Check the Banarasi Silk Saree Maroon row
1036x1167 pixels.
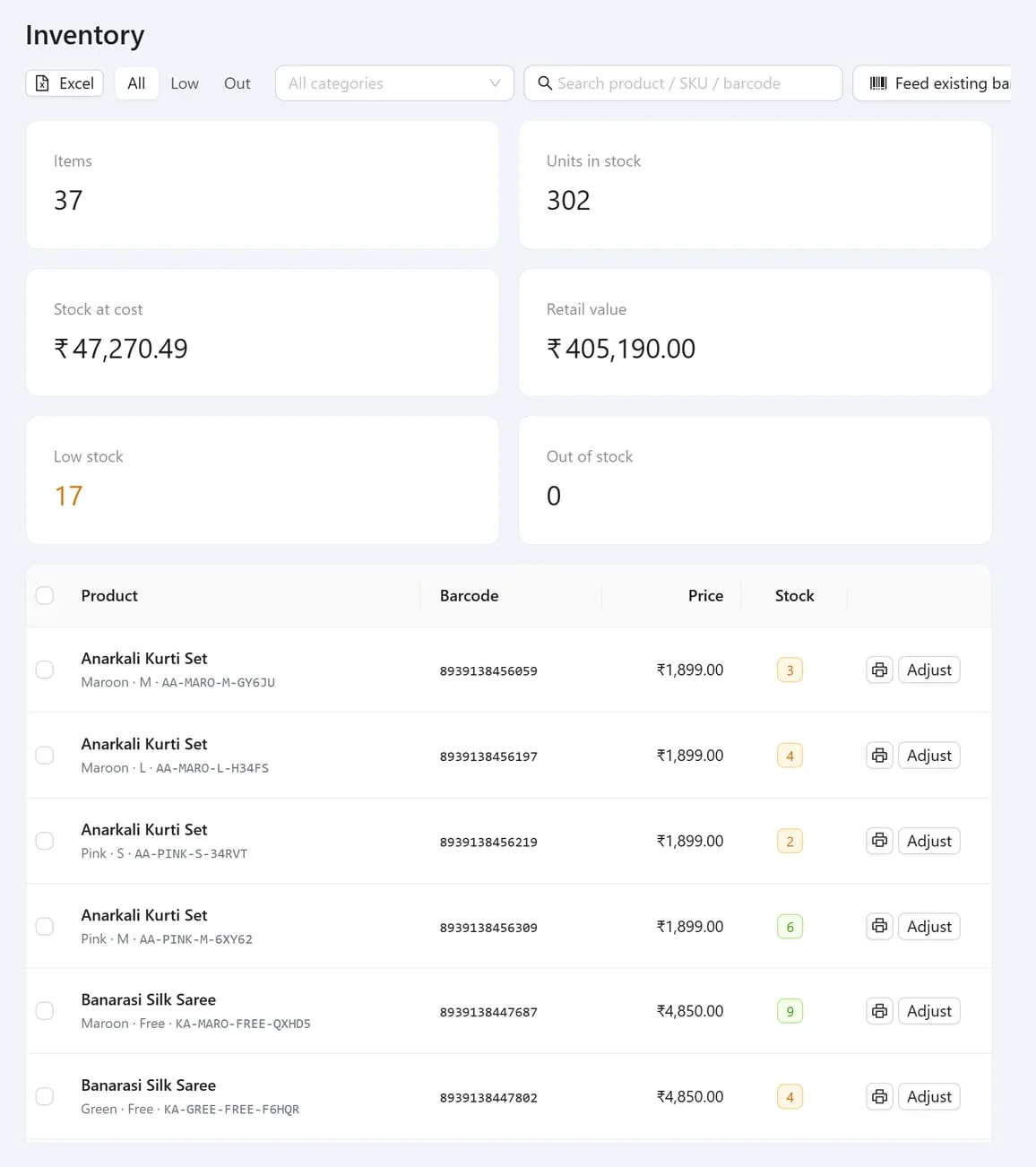(x=45, y=1011)
